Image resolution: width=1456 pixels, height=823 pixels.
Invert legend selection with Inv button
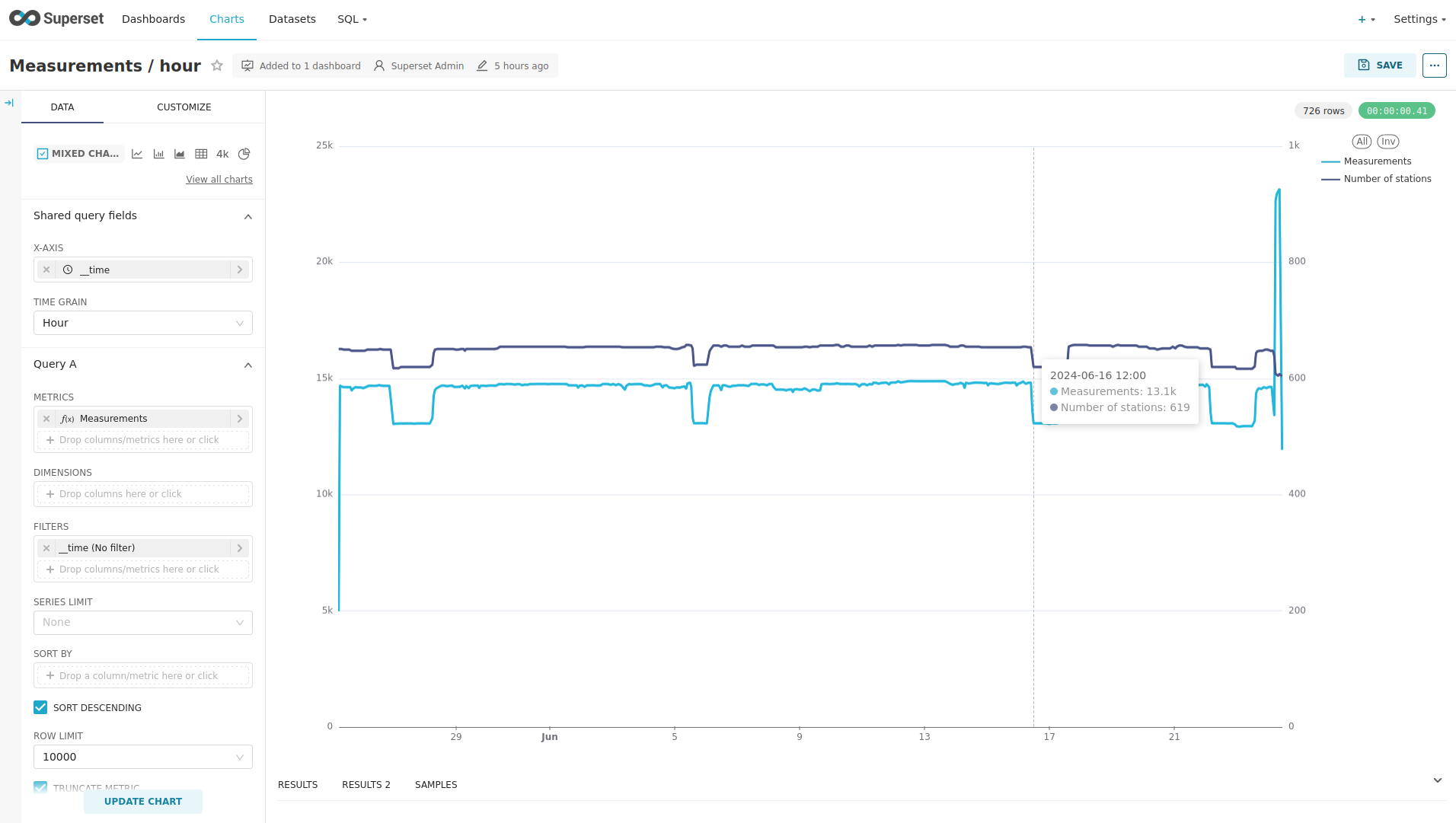click(x=1387, y=142)
